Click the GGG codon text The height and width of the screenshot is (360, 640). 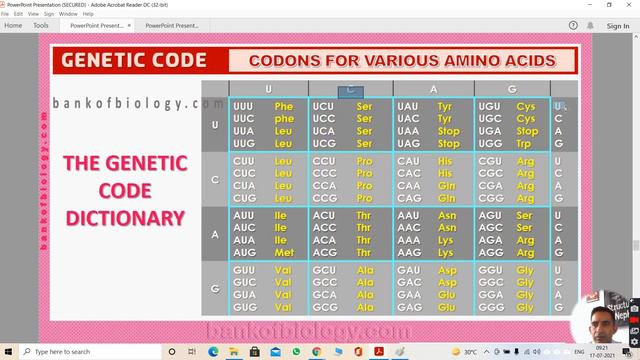(491, 307)
